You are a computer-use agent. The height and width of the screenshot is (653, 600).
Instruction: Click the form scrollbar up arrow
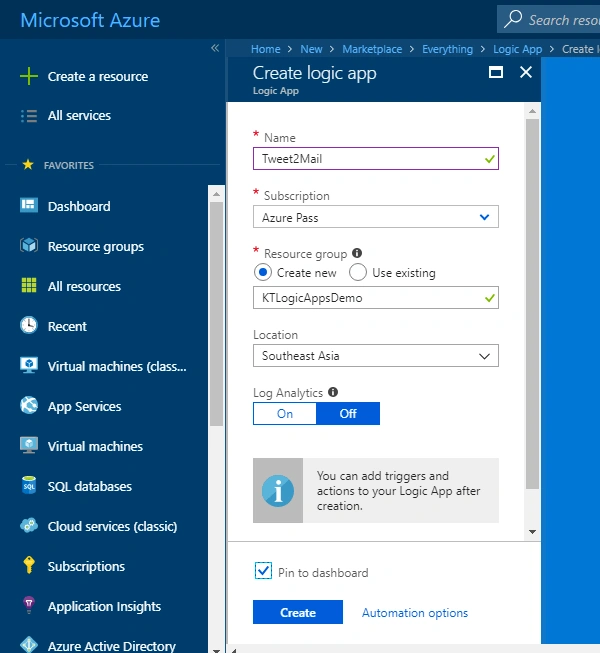[x=532, y=111]
